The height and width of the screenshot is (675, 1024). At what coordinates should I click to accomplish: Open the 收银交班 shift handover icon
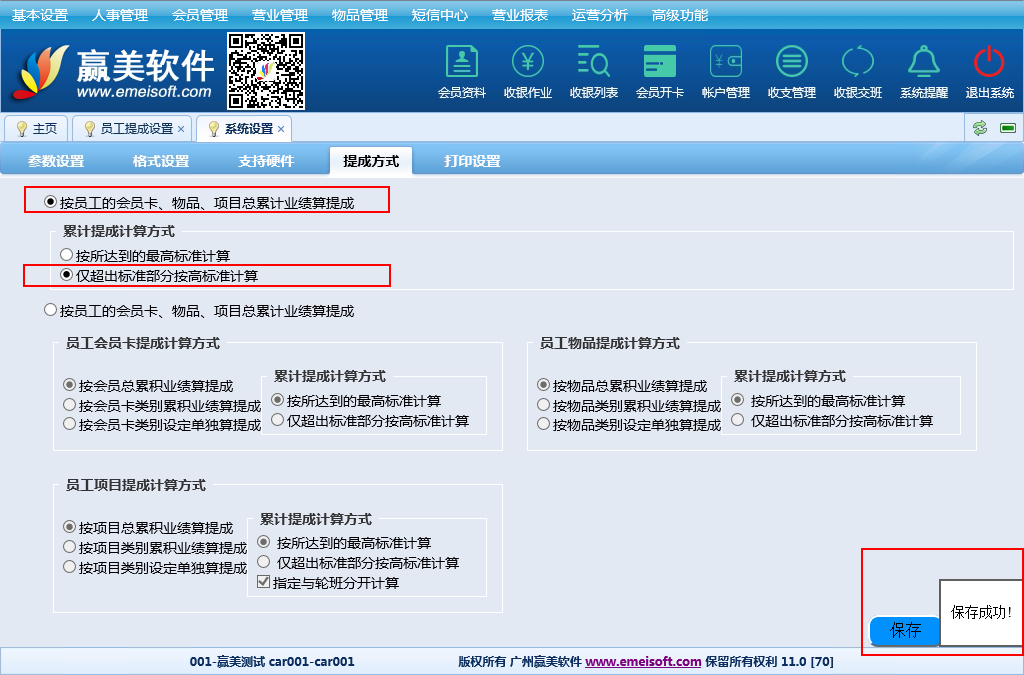pyautogui.click(x=858, y=71)
